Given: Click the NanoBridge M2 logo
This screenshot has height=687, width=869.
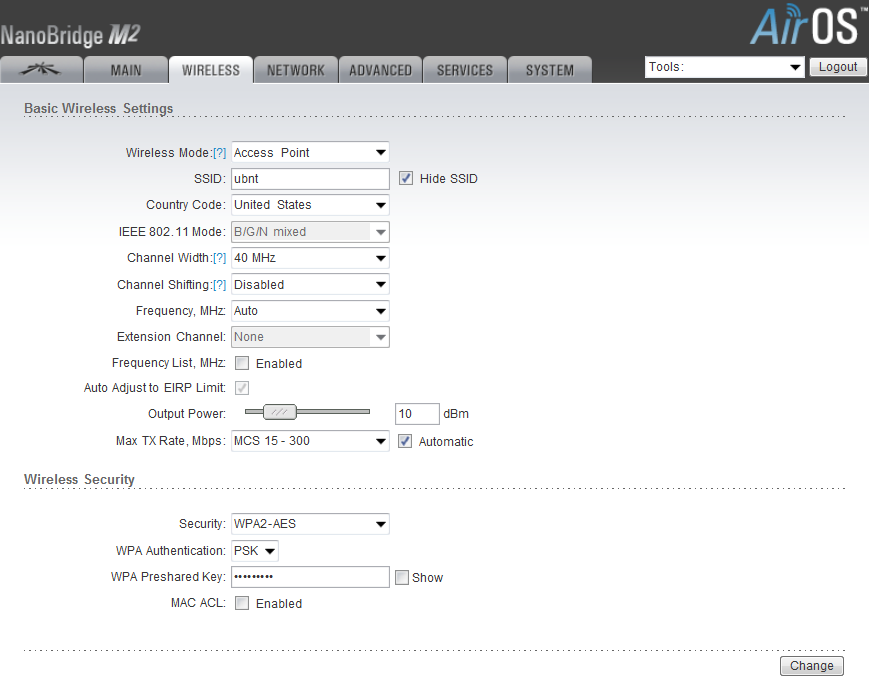Looking at the screenshot, I should 70,37.
